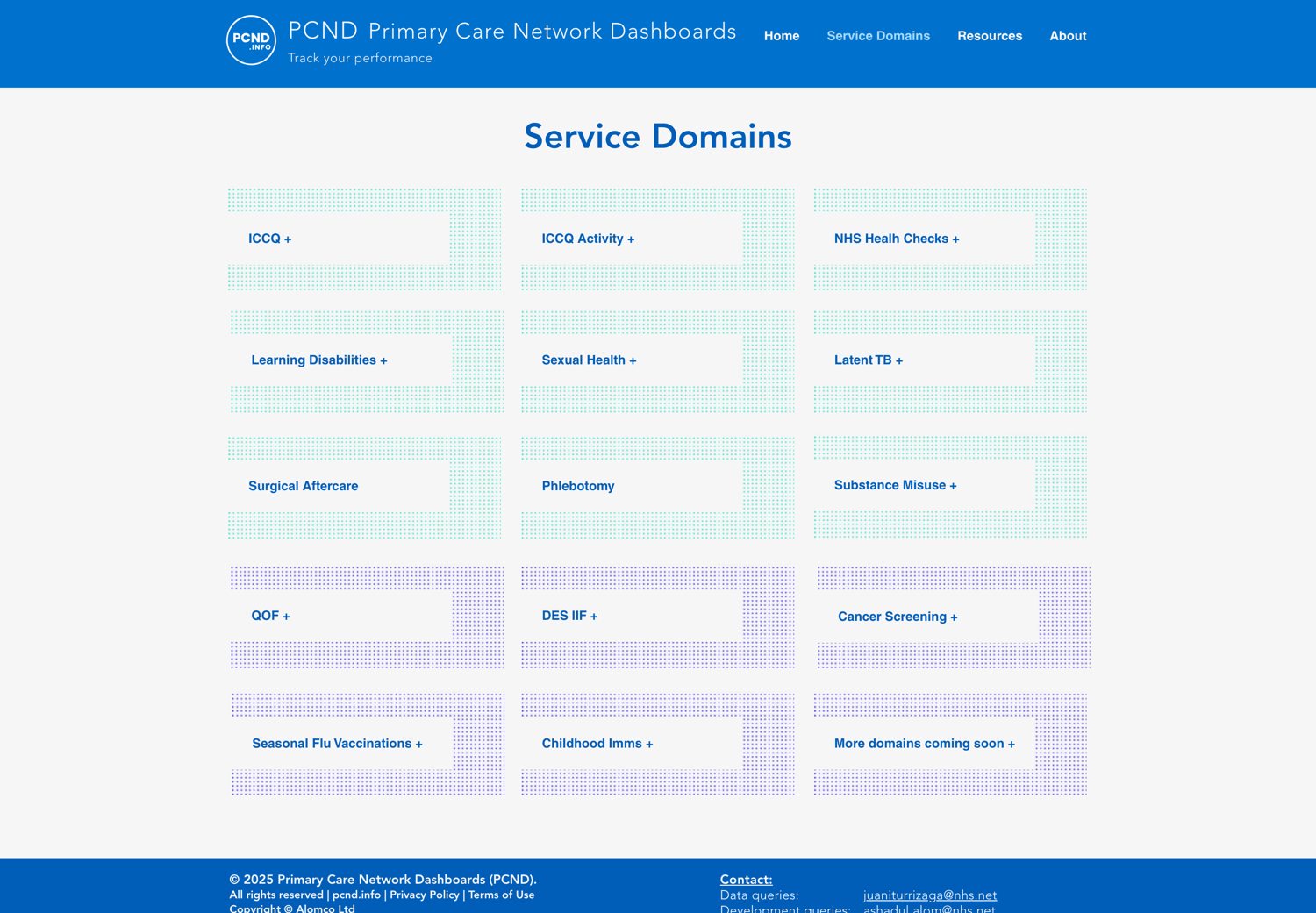Expand the DES IIF + domain
This screenshot has height=913, width=1316.
point(569,616)
